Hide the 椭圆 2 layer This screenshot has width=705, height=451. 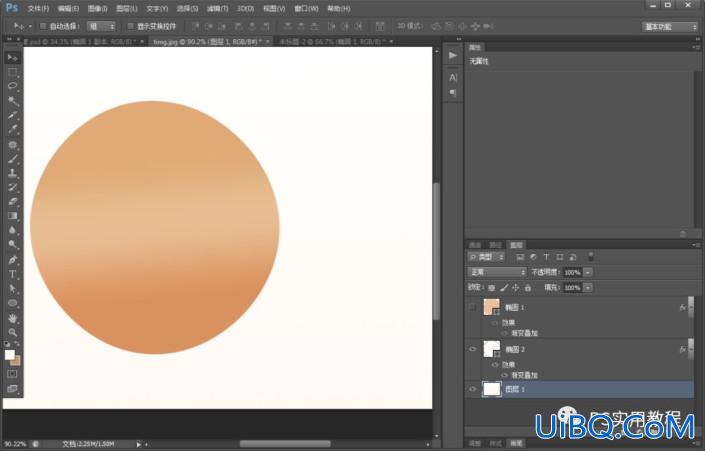(x=473, y=349)
